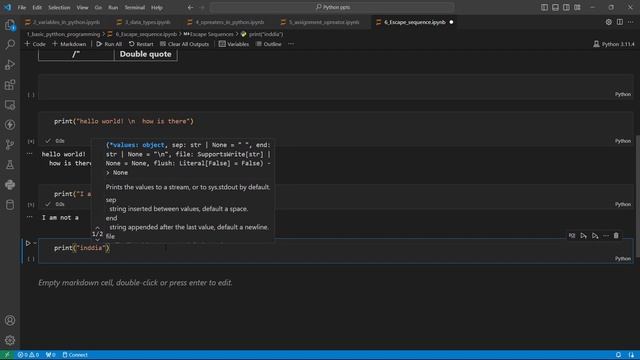Open the remote window indicator in the status bar
The width and height of the screenshot is (640, 360).
coord(7,355)
